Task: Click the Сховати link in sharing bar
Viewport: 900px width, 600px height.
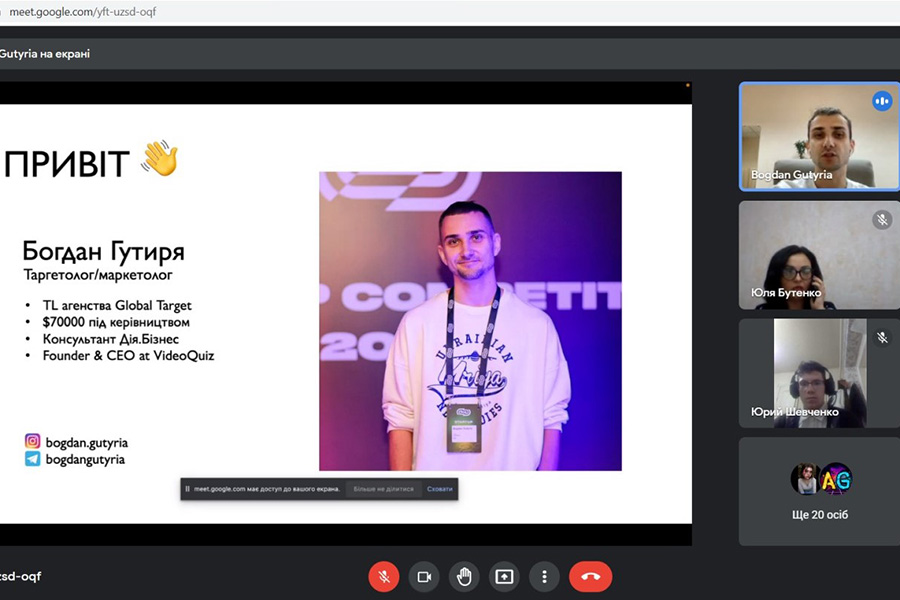Action: click(x=440, y=489)
